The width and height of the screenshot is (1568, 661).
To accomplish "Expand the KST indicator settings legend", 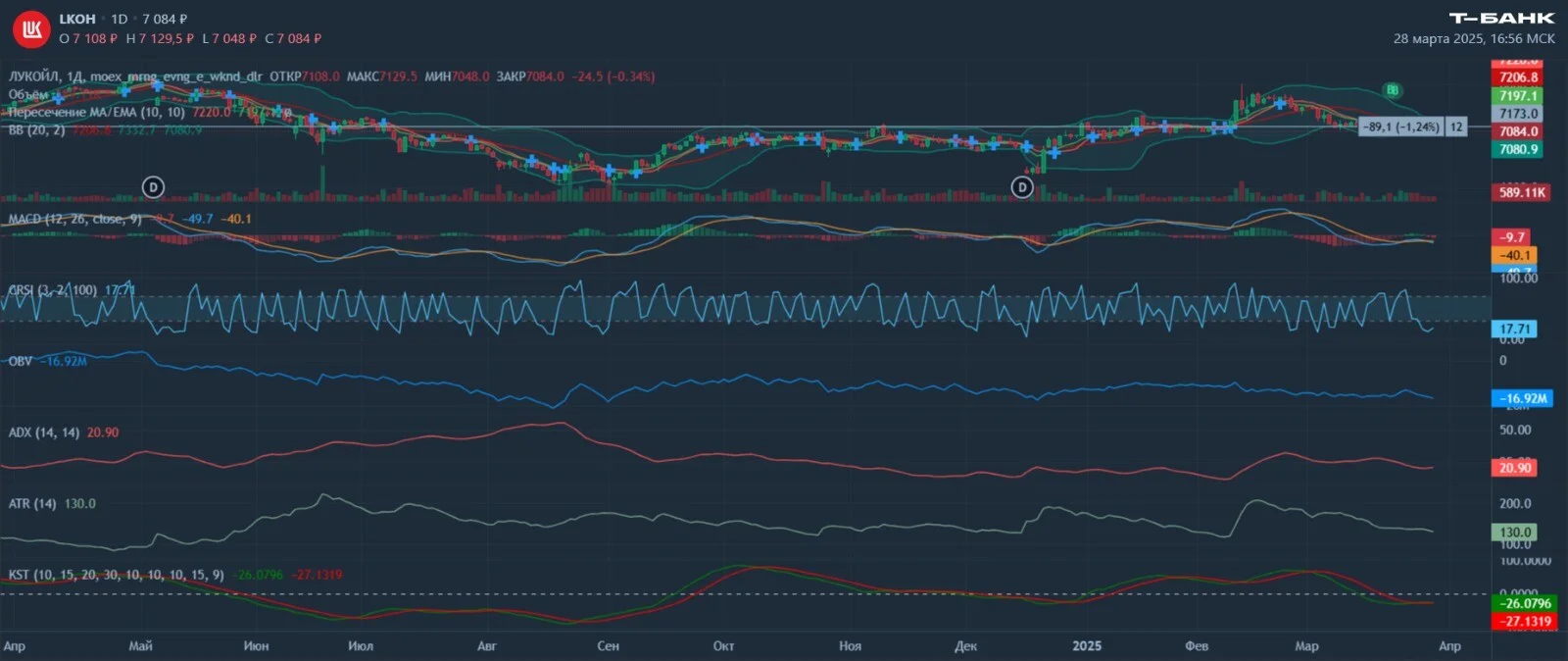I will click(116, 575).
